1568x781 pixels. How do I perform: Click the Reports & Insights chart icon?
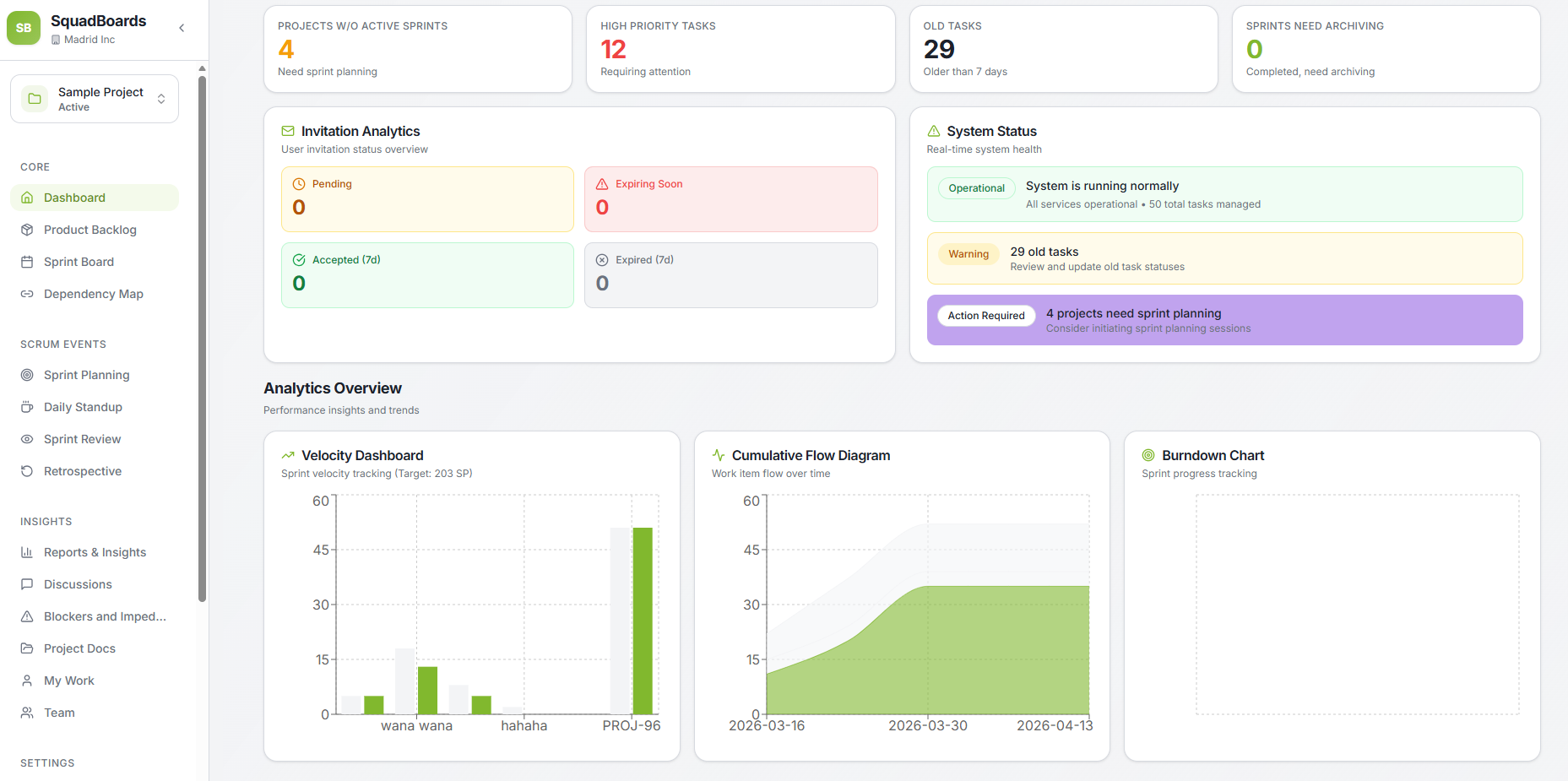[x=27, y=552]
